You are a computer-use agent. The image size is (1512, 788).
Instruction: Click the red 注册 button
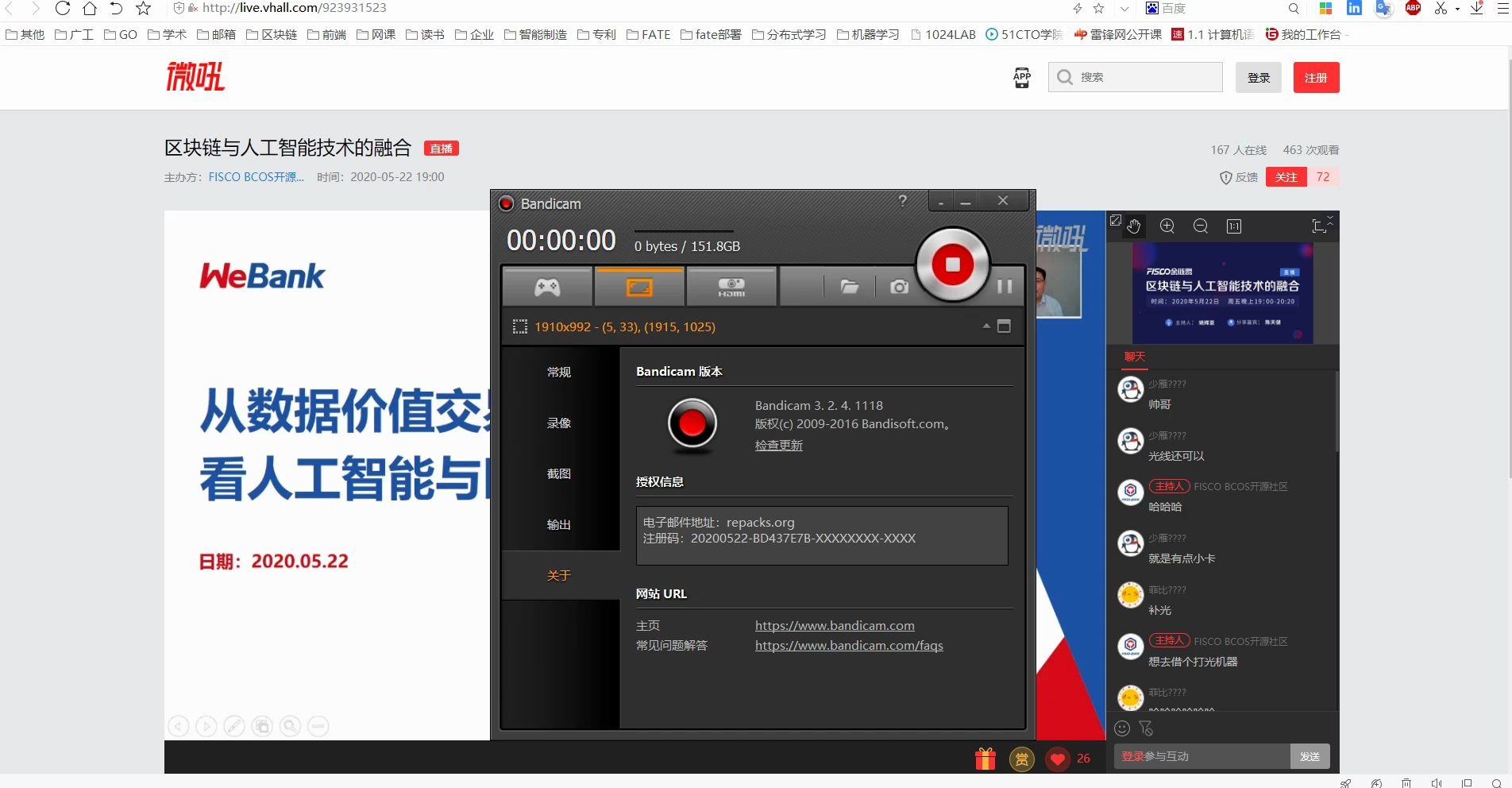1316,77
